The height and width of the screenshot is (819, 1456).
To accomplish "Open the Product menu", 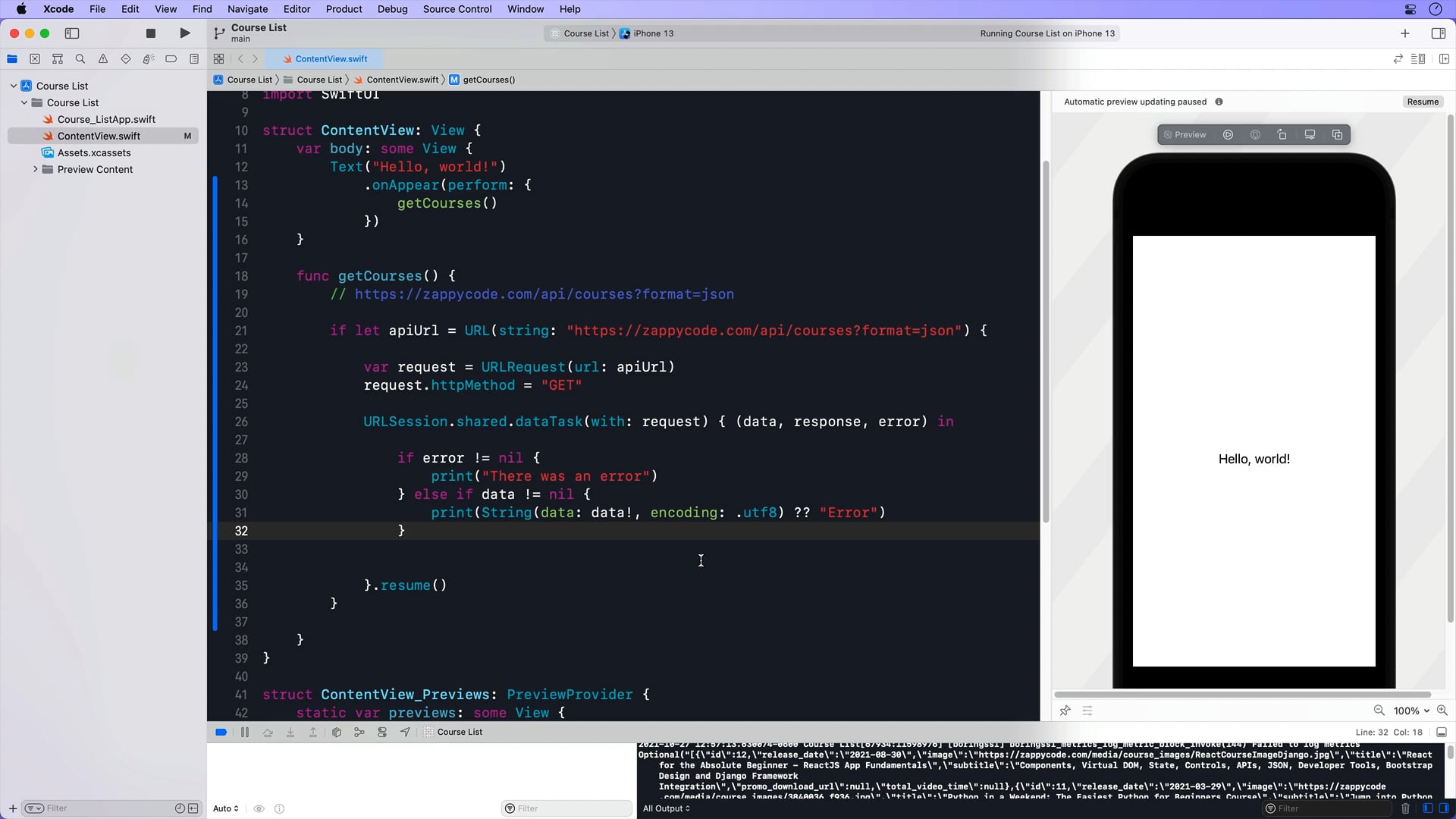I will pyautogui.click(x=344, y=9).
